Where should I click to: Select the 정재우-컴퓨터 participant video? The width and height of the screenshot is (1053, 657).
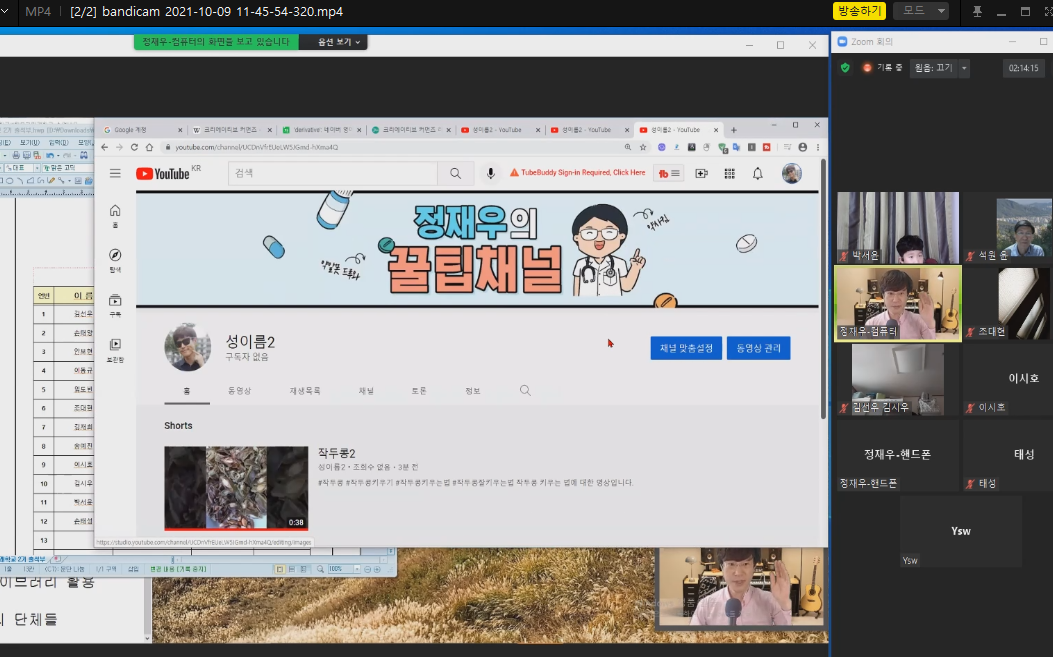[x=898, y=303]
